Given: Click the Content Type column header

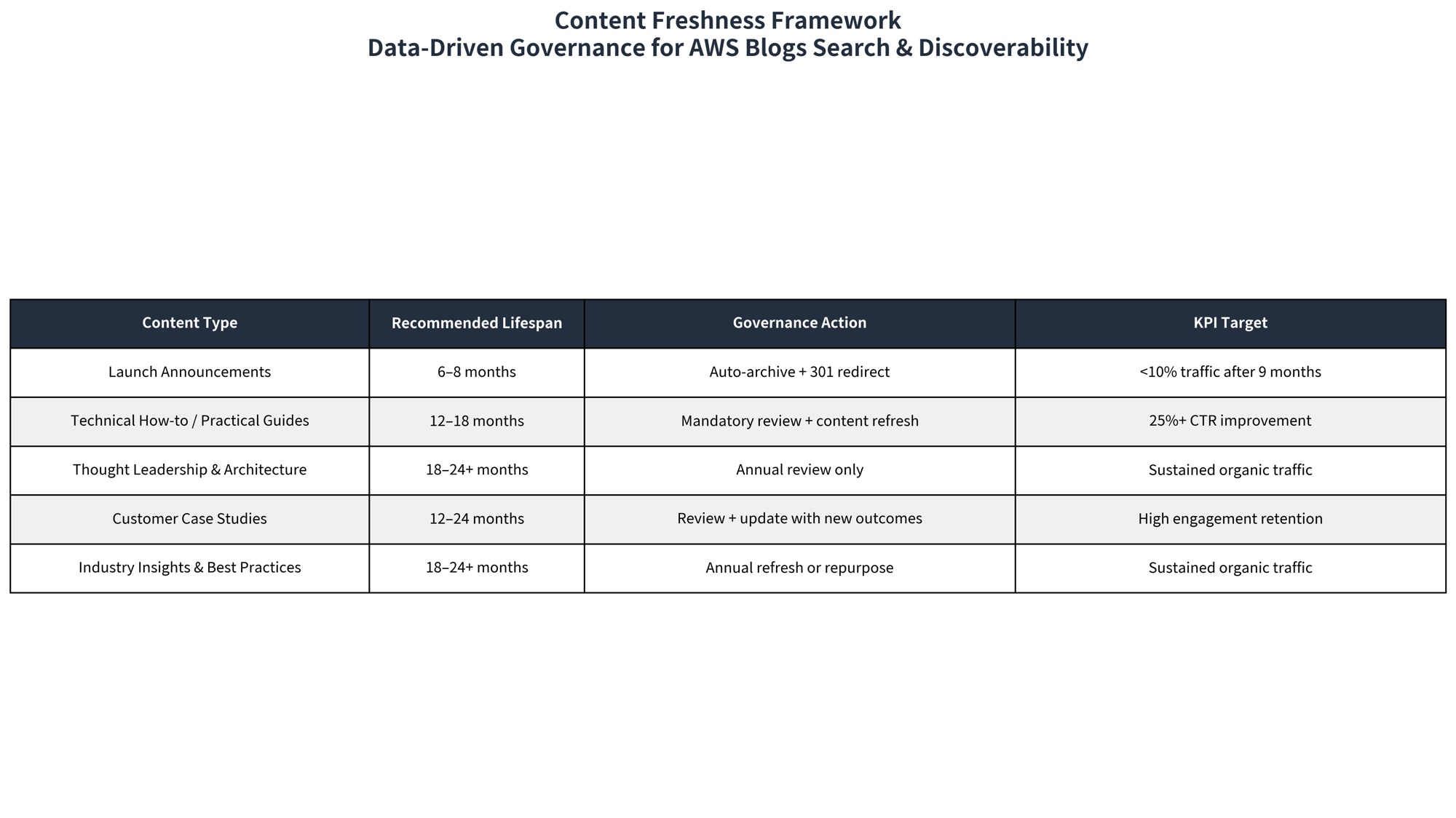Looking at the screenshot, I should point(189,323).
